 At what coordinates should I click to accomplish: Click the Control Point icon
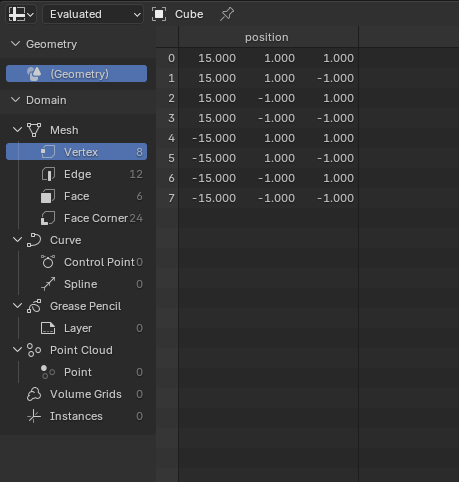click(48, 262)
